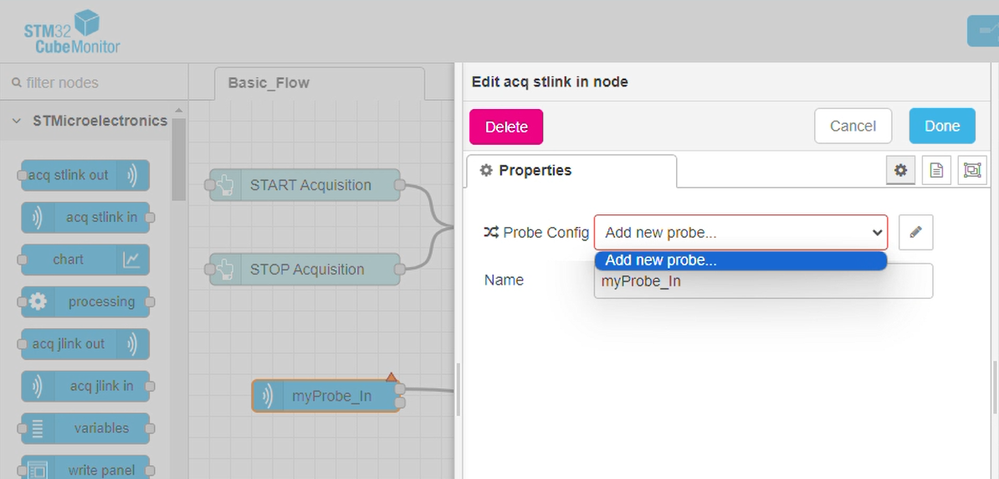Click the pink Delete button
Screen dimensions: 999x479
pos(507,127)
